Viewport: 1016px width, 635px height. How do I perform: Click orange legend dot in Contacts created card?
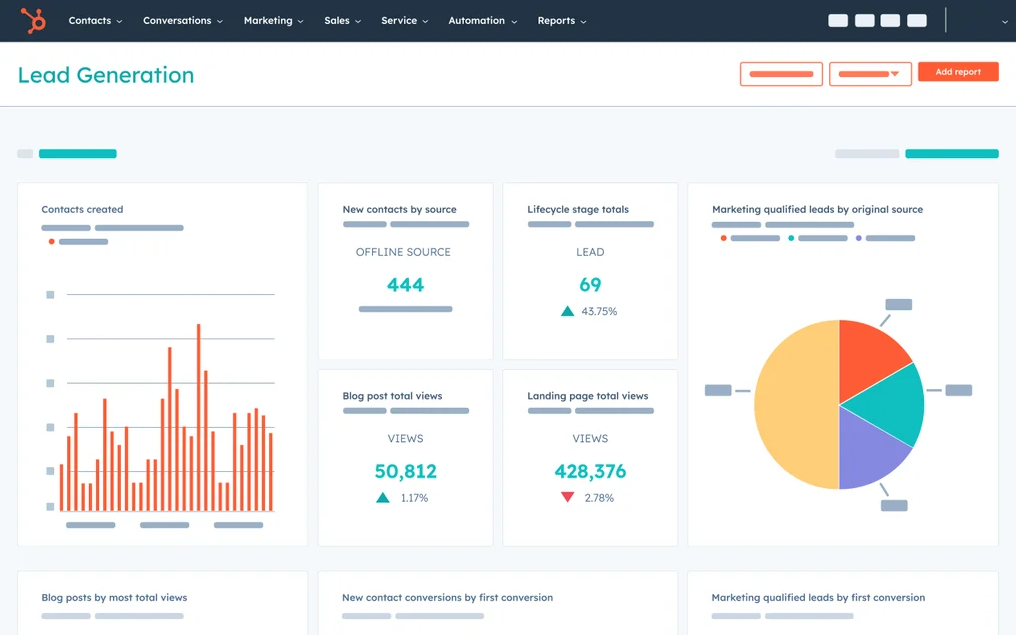51,242
